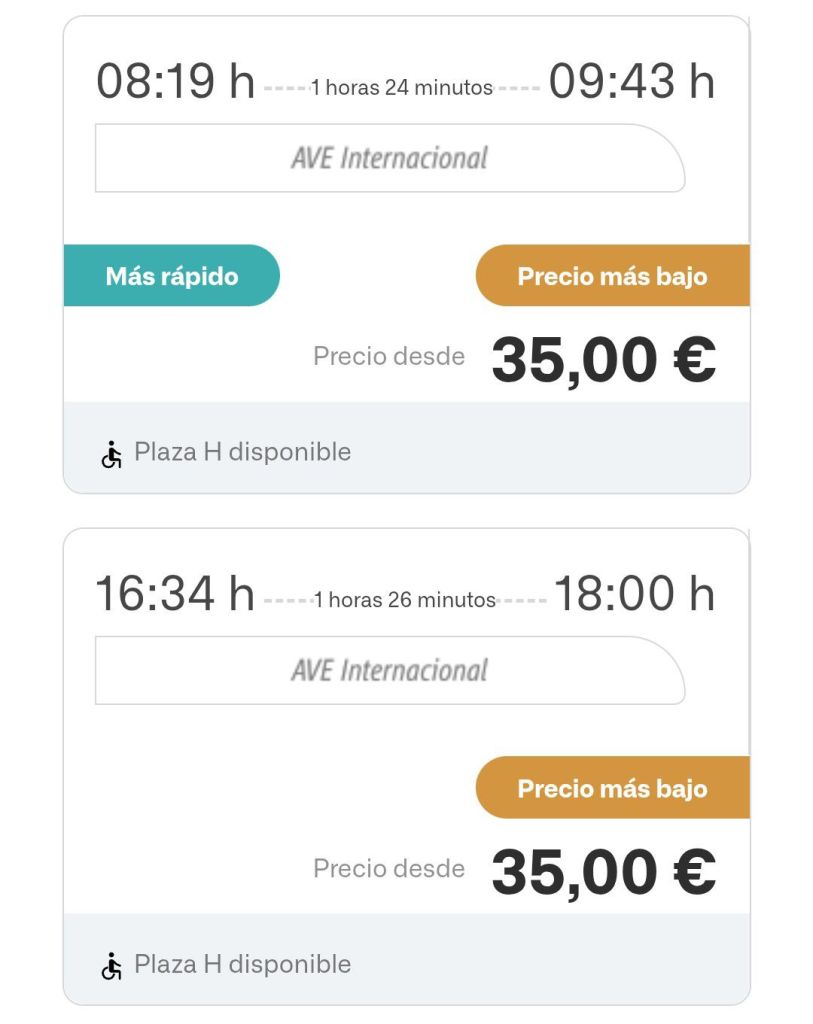Viewport: 813px width, 1024px height.
Task: Click 'Precio desde' label on the 16:34 train
Action: [x=389, y=869]
